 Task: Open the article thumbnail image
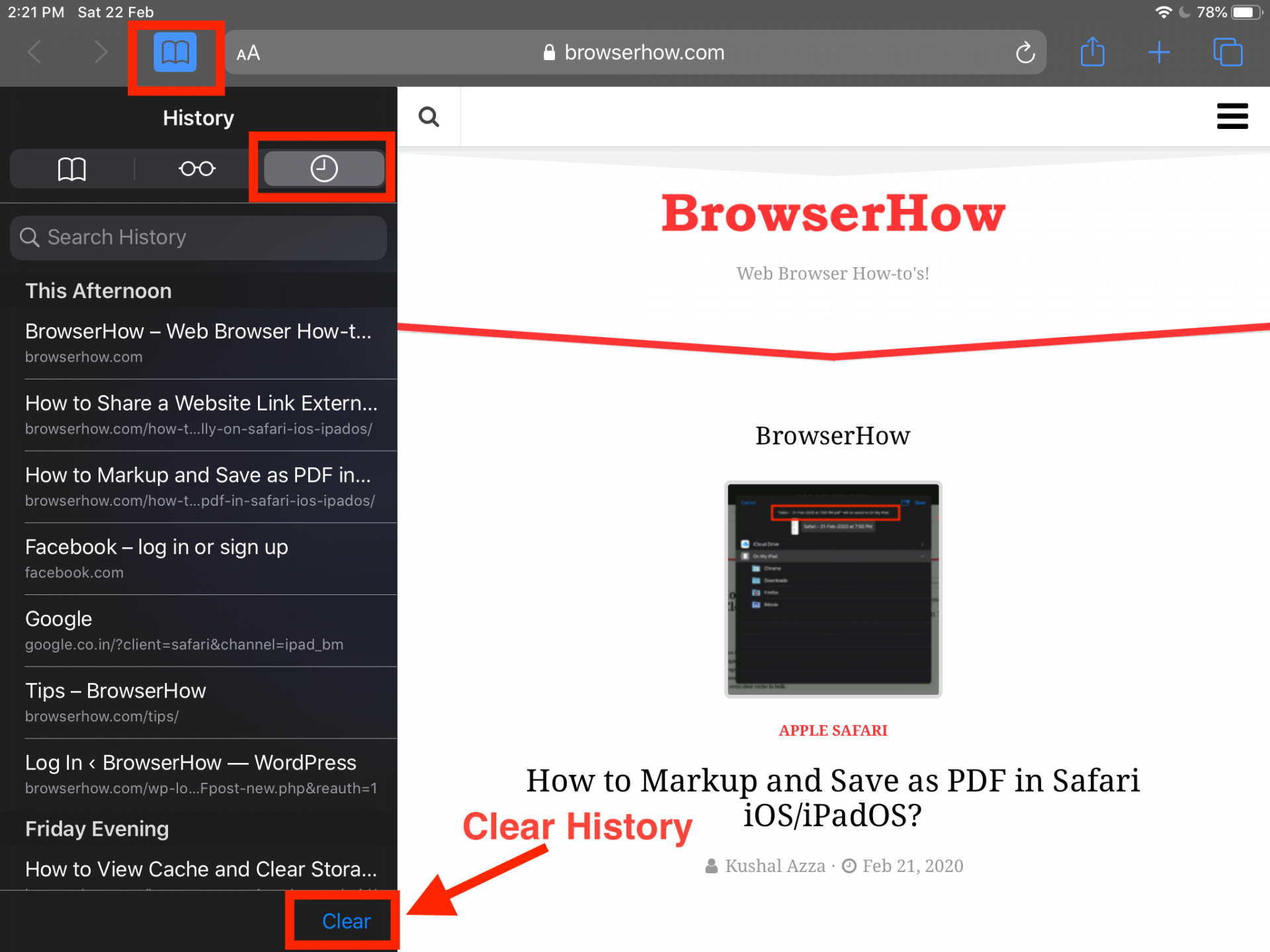[x=833, y=589]
